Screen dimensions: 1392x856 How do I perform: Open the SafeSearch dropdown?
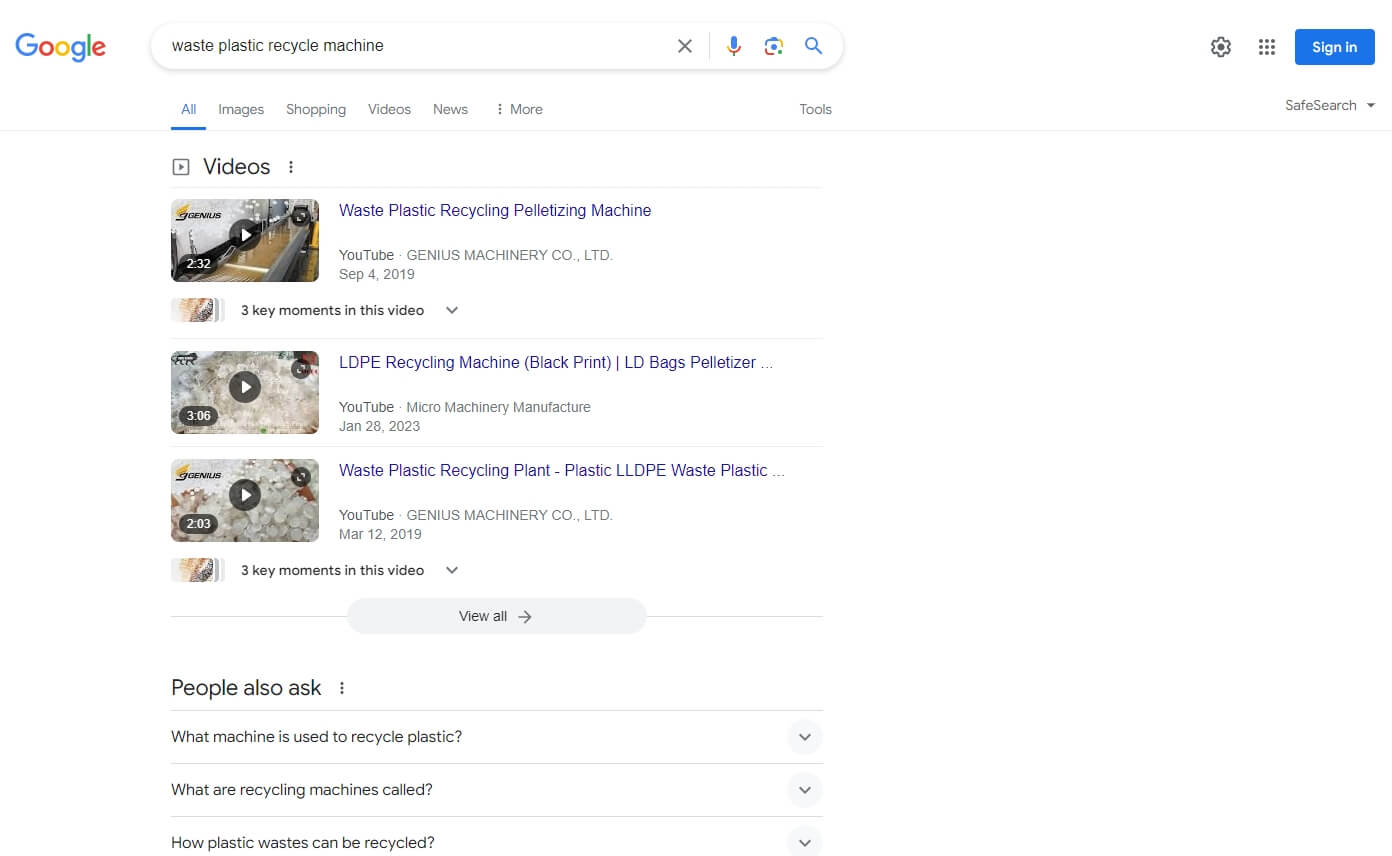coord(1330,105)
